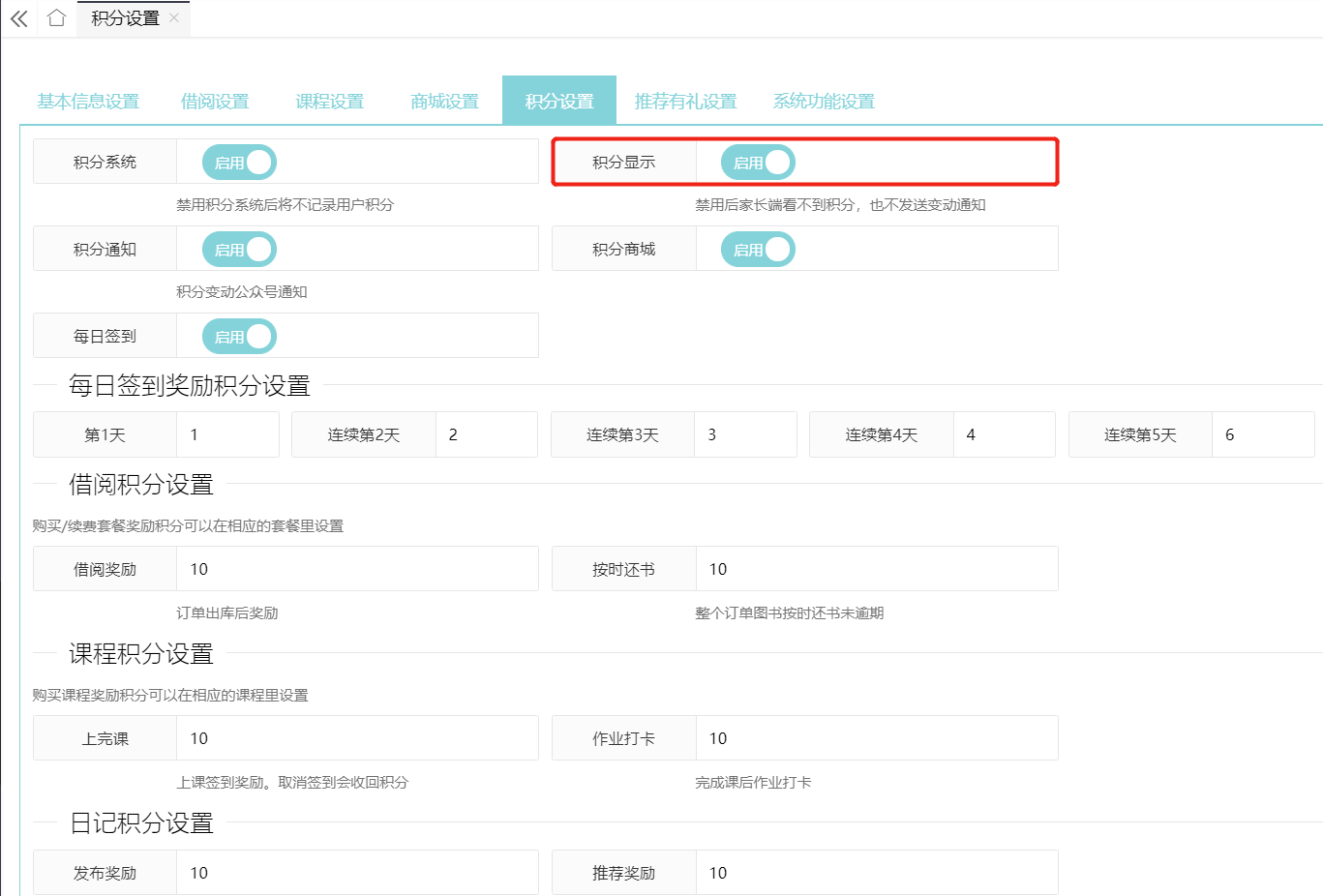Go to home icon tab
Image resolution: width=1323 pixels, height=896 pixels.
point(56,17)
